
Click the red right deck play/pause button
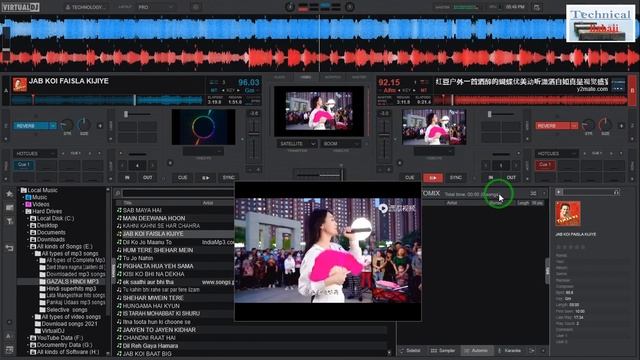[433, 178]
